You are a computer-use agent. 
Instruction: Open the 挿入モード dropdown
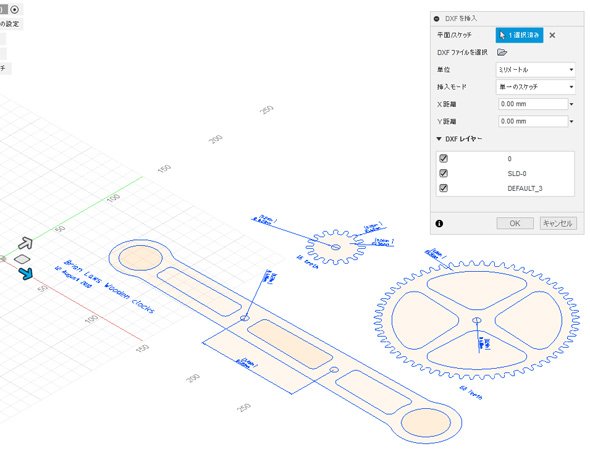pos(536,87)
